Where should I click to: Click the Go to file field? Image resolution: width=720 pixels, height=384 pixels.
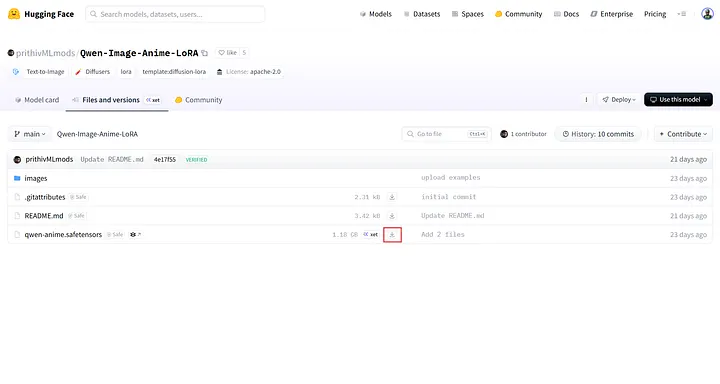tap(446, 134)
